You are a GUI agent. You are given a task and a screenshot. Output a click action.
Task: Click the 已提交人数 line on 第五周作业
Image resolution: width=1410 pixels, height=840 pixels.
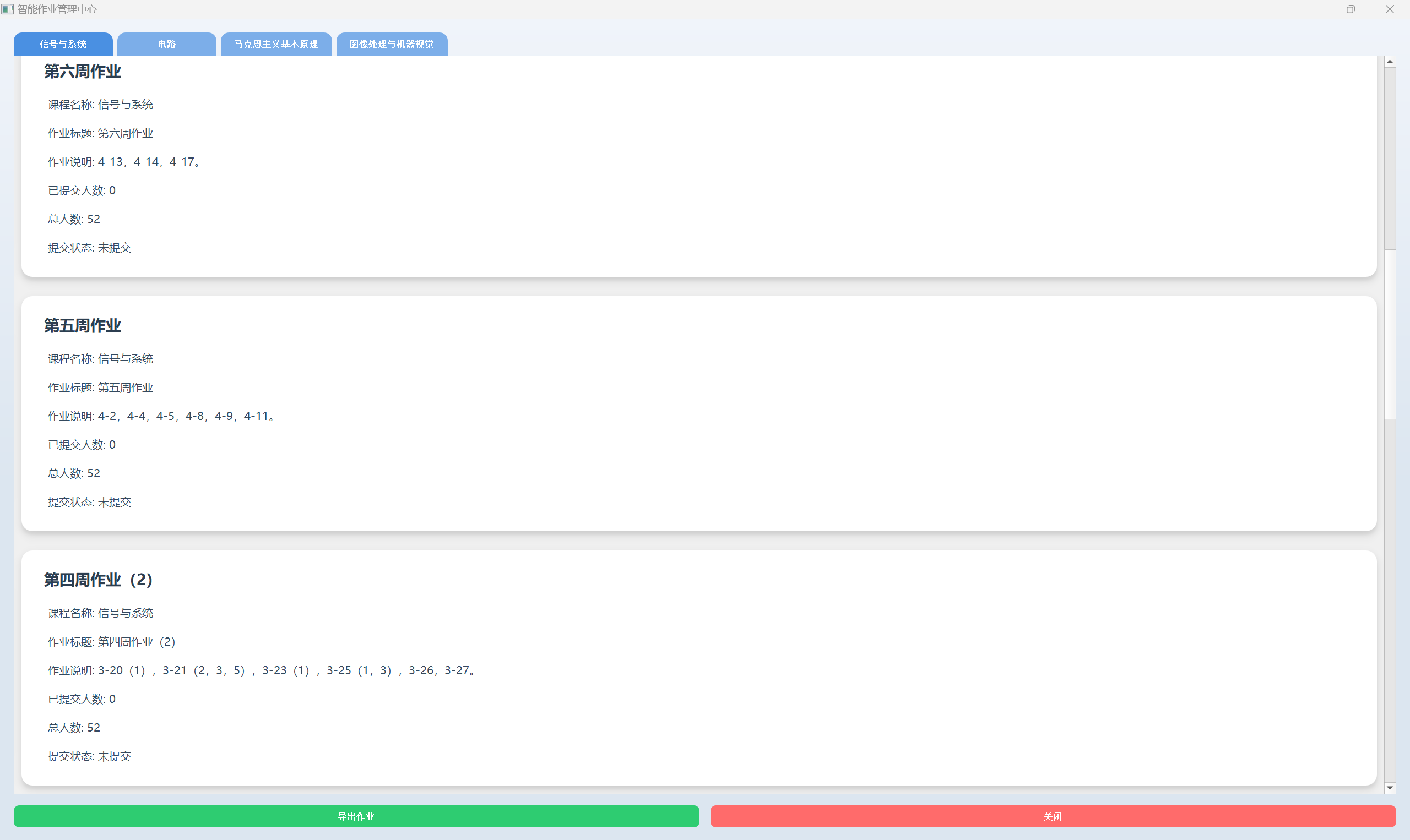click(x=82, y=444)
